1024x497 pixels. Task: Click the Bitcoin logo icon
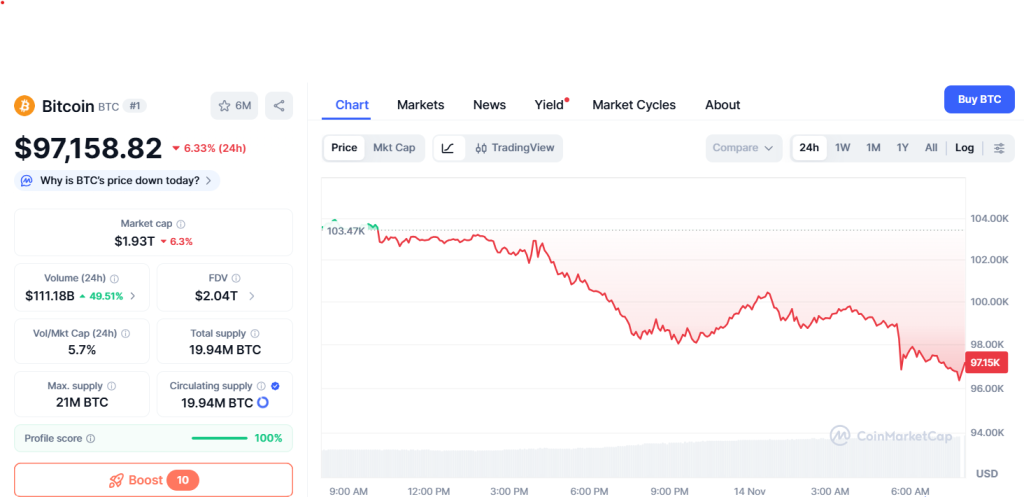pyautogui.click(x=24, y=106)
